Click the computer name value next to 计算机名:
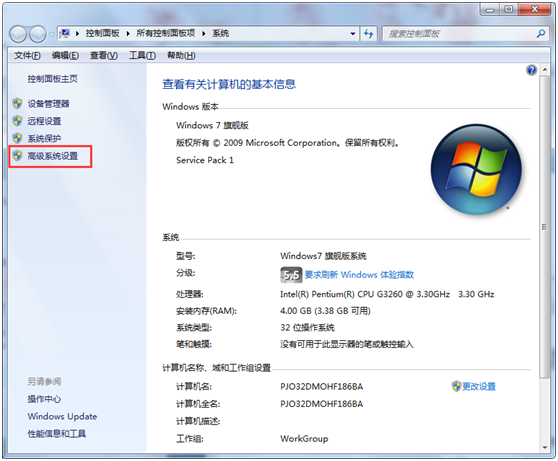Viewport: 558px width, 461px height. (x=321, y=387)
